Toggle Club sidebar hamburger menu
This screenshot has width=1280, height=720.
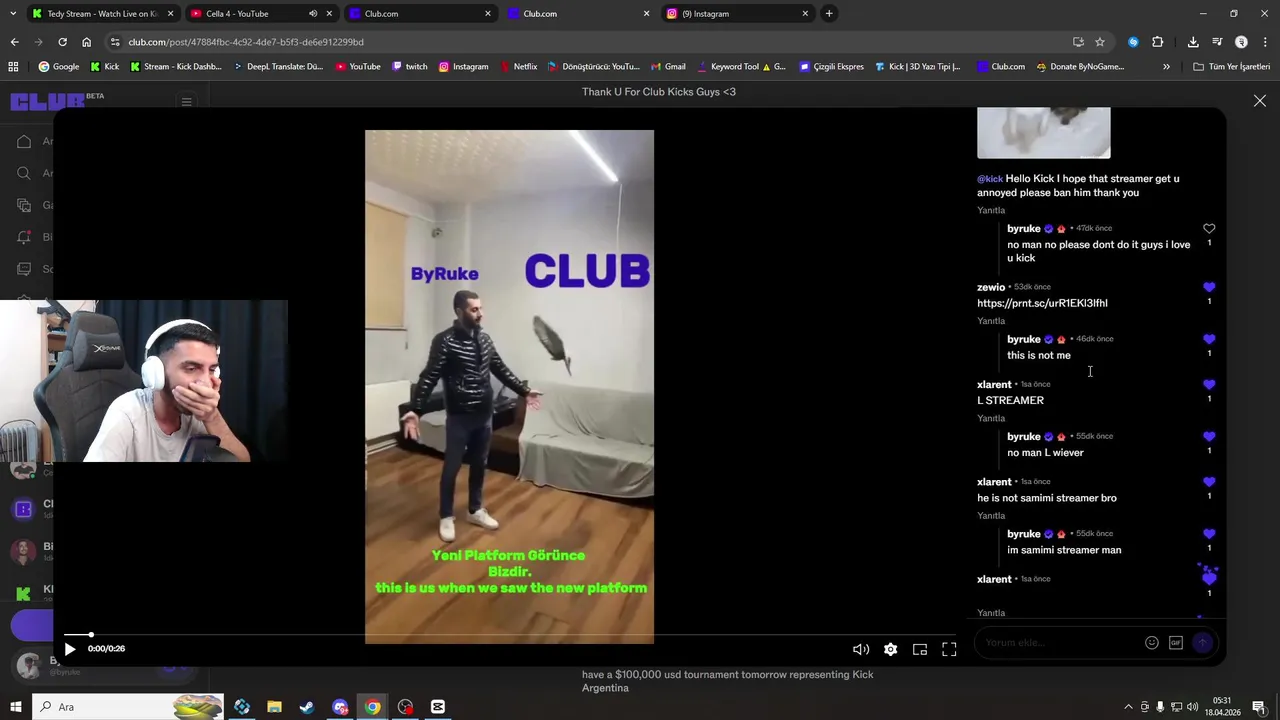point(186,101)
